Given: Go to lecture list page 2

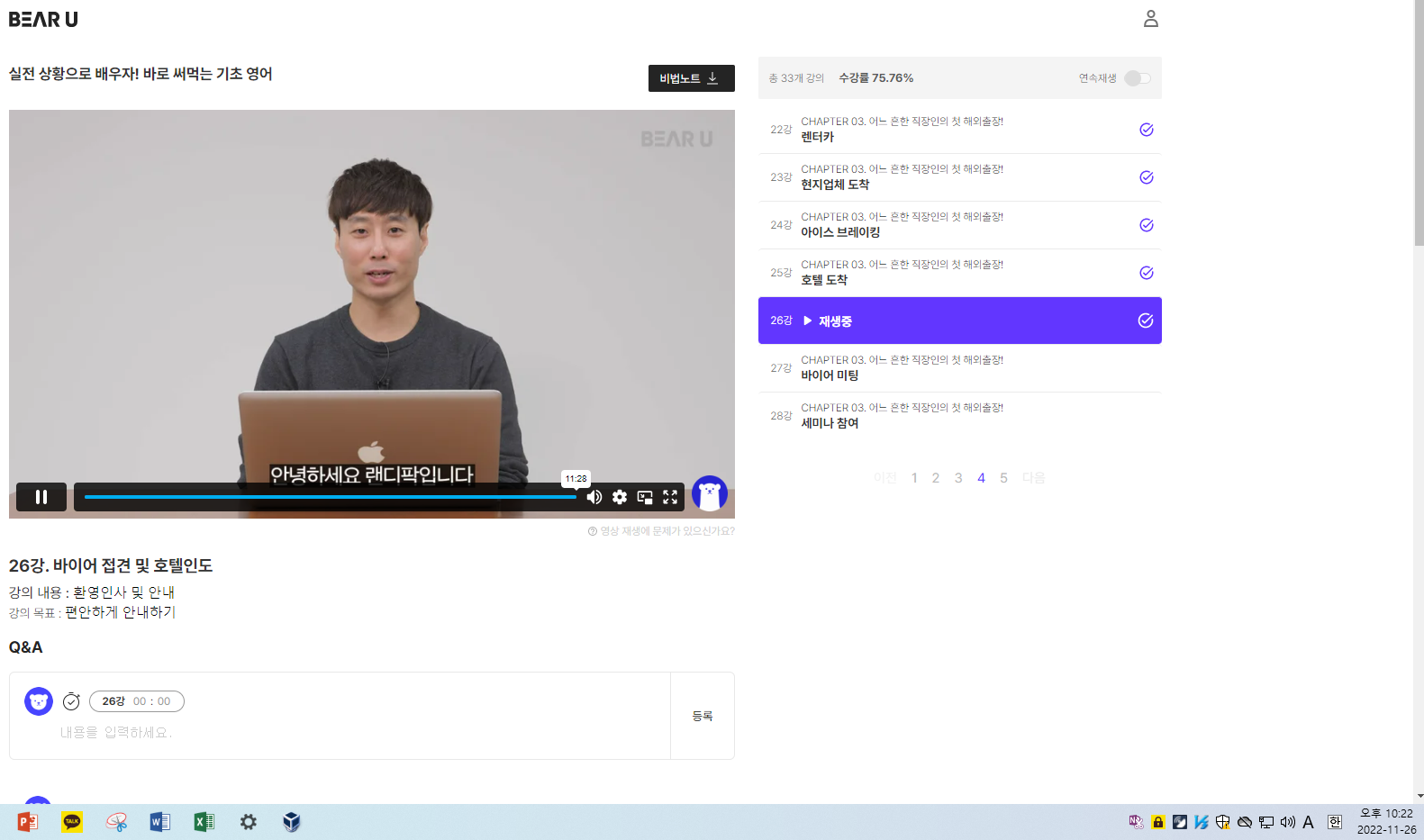Looking at the screenshot, I should point(936,478).
